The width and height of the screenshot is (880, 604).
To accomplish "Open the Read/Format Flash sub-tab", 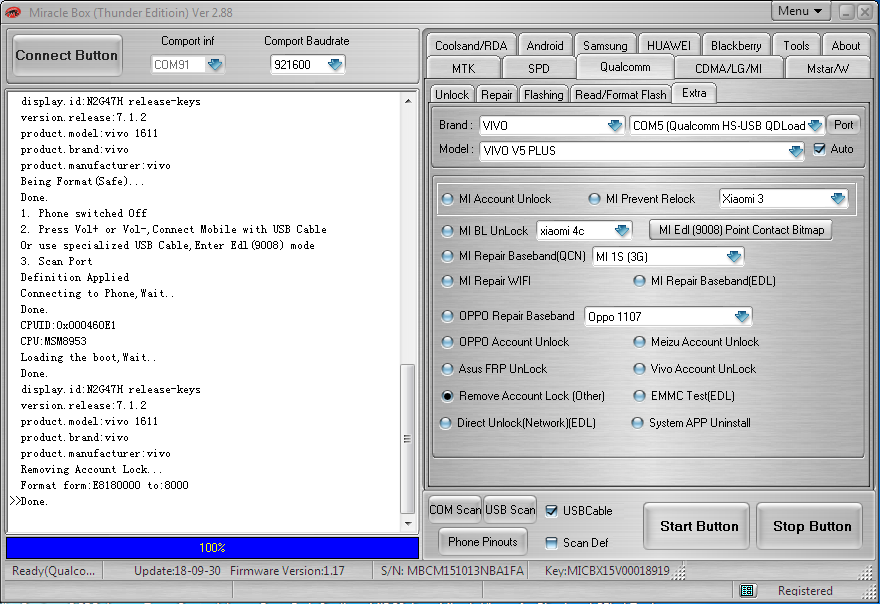I will (x=621, y=94).
